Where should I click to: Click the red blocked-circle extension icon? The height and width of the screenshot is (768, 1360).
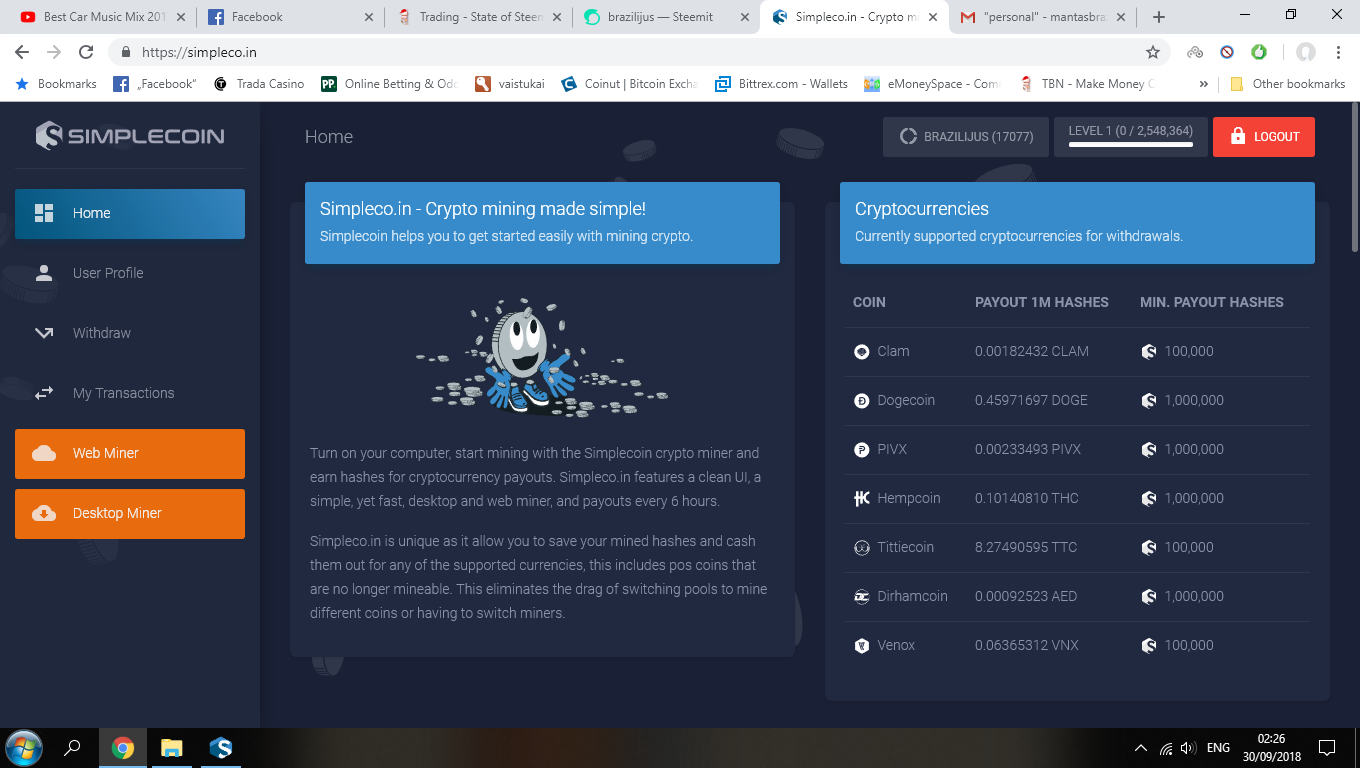point(1227,52)
